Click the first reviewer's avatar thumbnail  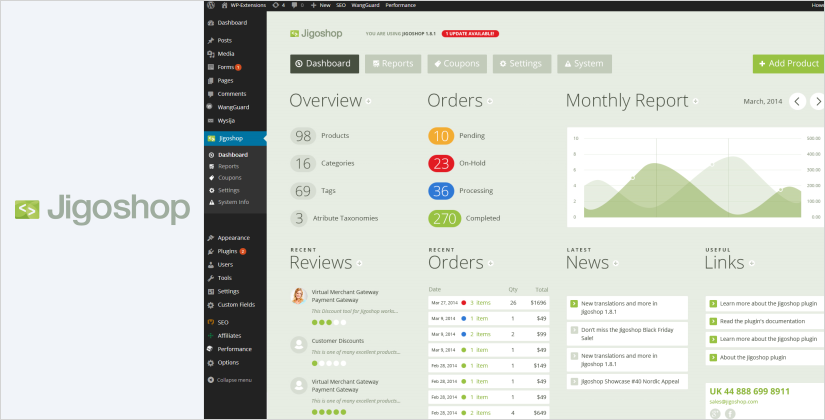(298, 296)
